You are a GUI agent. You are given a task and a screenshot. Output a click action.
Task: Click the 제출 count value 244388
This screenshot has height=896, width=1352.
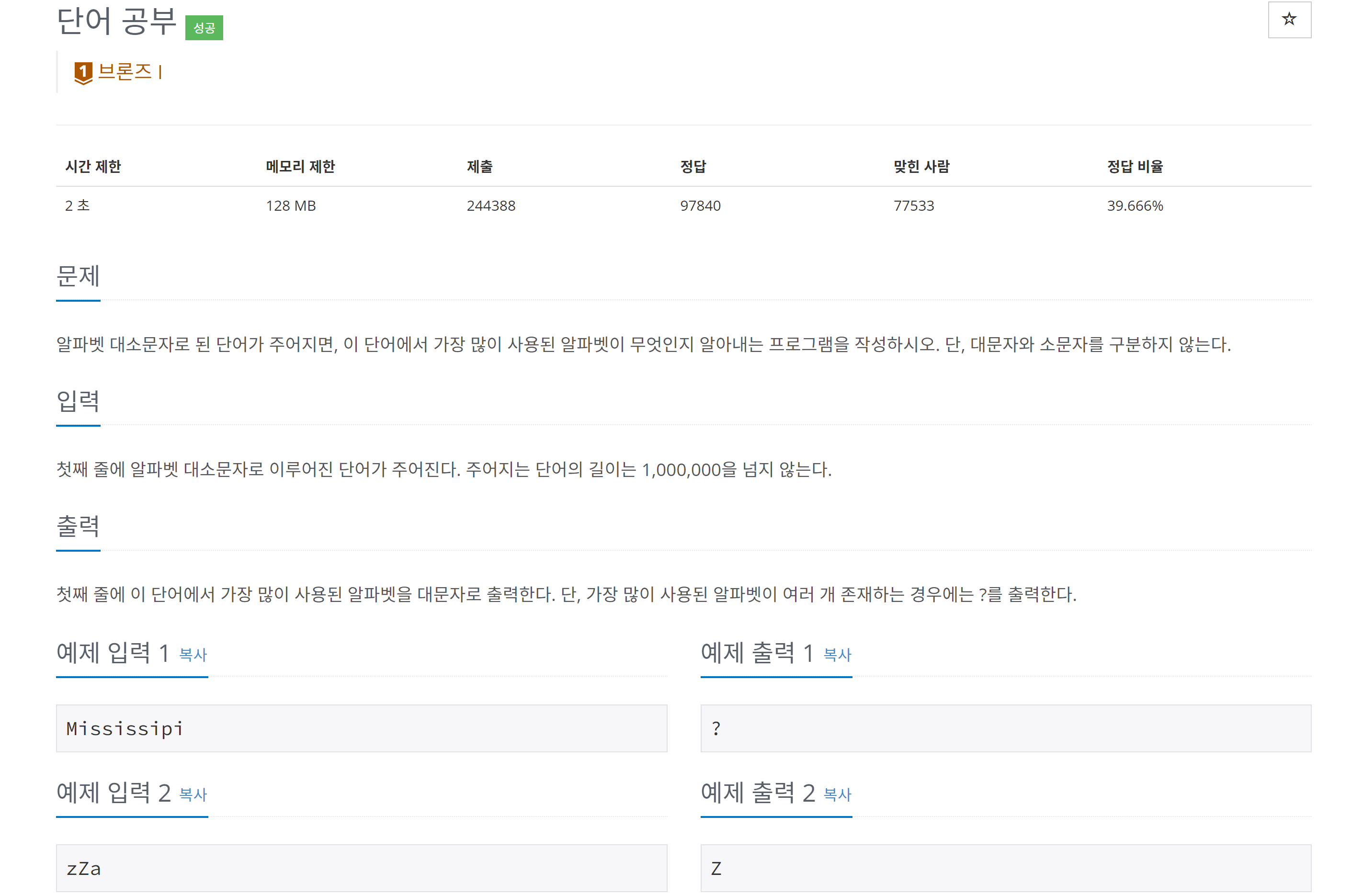coord(491,206)
